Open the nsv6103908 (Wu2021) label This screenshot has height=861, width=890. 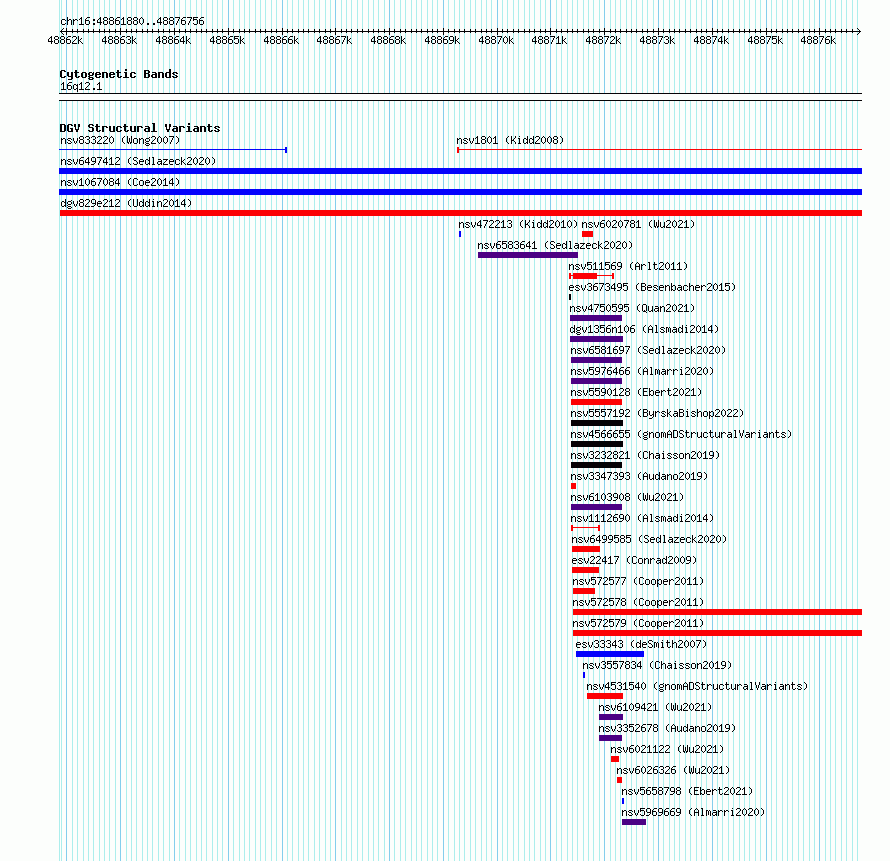[627, 497]
